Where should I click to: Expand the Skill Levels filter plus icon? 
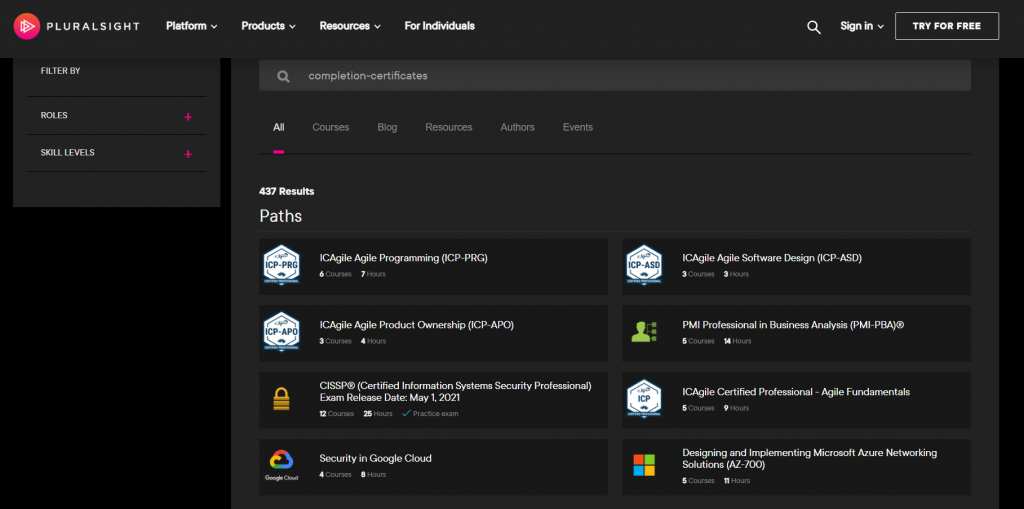[x=188, y=154]
